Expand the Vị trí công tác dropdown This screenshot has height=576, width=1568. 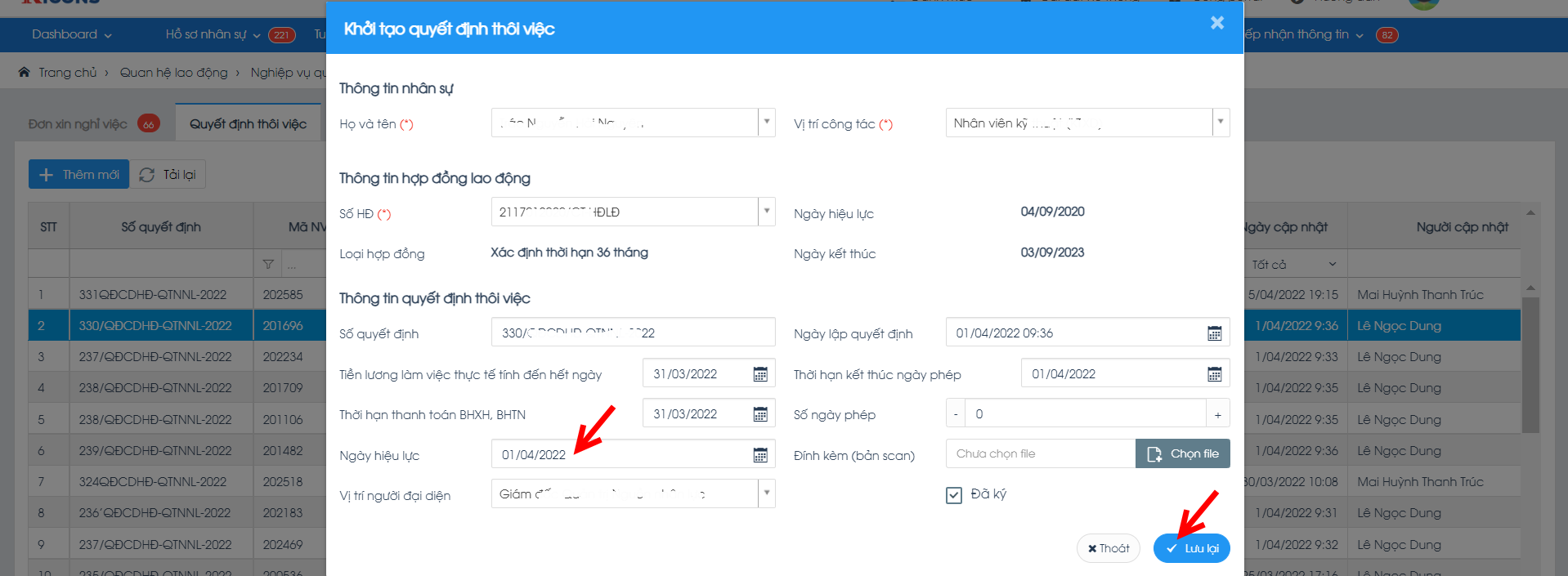[x=1220, y=123]
